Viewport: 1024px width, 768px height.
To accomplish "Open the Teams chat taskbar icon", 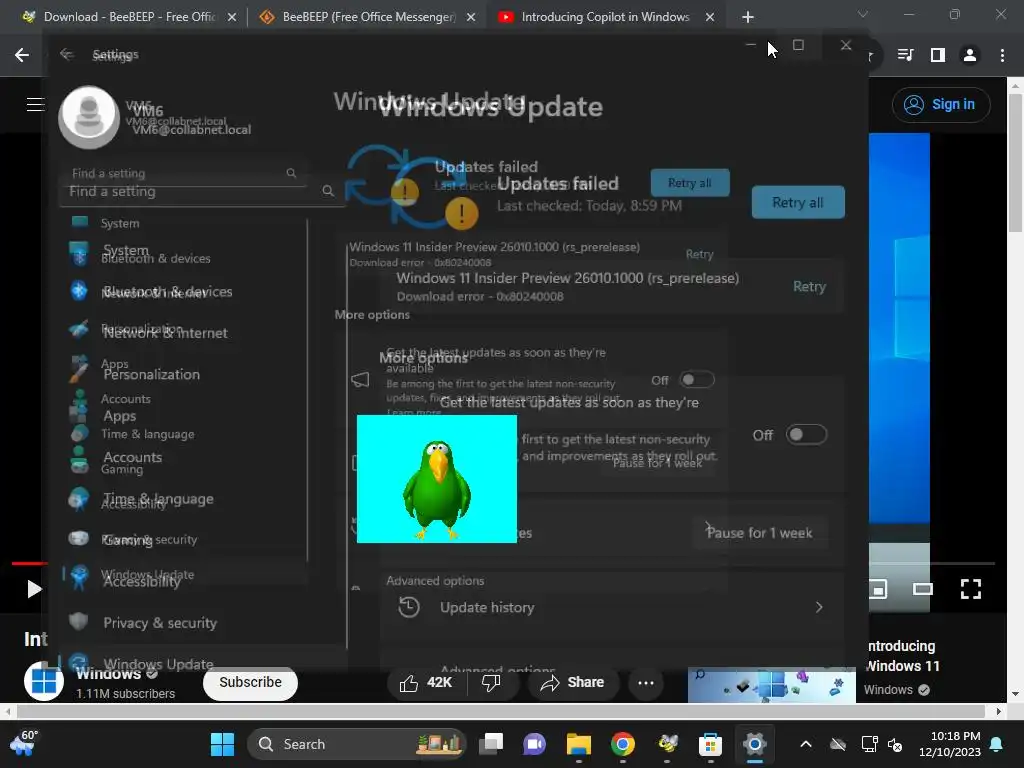I will pos(534,744).
